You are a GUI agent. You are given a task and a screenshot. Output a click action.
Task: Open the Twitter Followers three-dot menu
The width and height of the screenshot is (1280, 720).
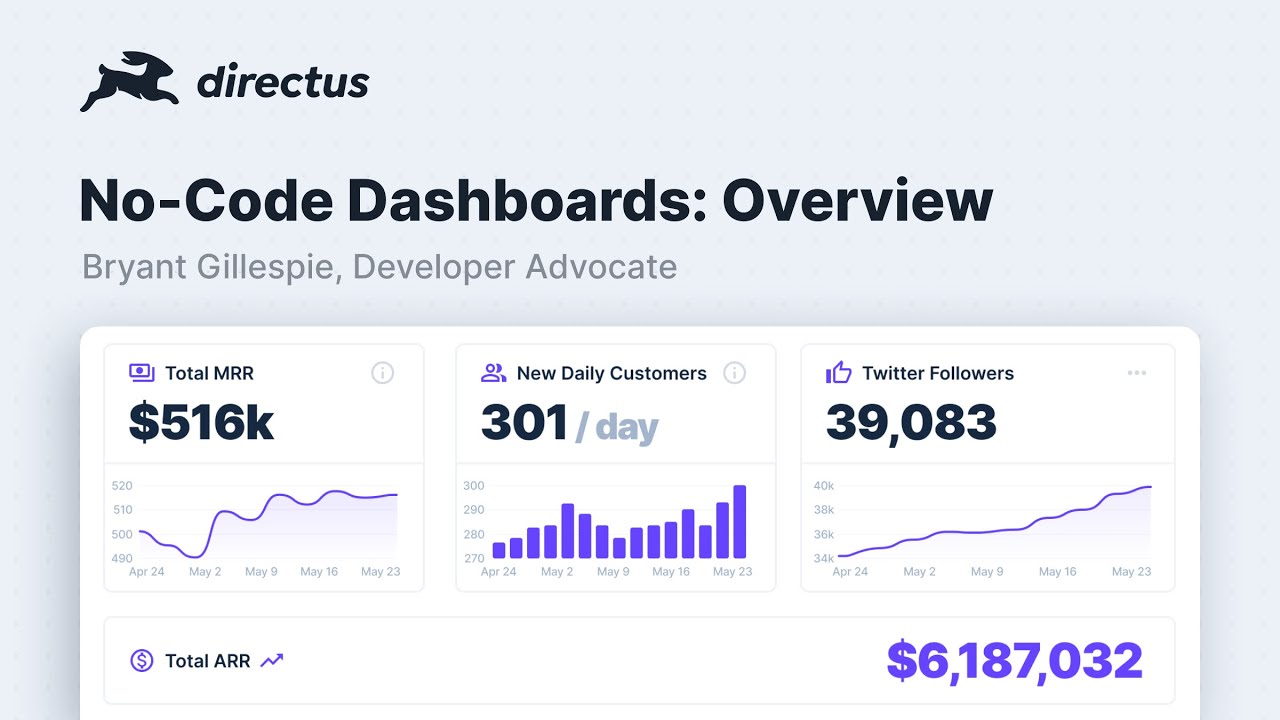pos(1137,373)
